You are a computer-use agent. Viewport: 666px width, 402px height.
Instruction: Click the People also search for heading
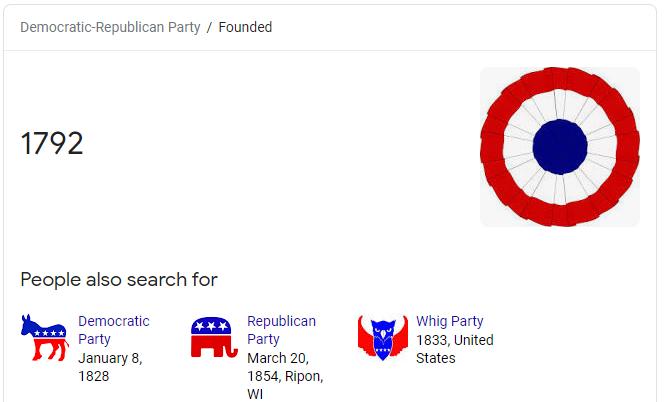(x=119, y=280)
